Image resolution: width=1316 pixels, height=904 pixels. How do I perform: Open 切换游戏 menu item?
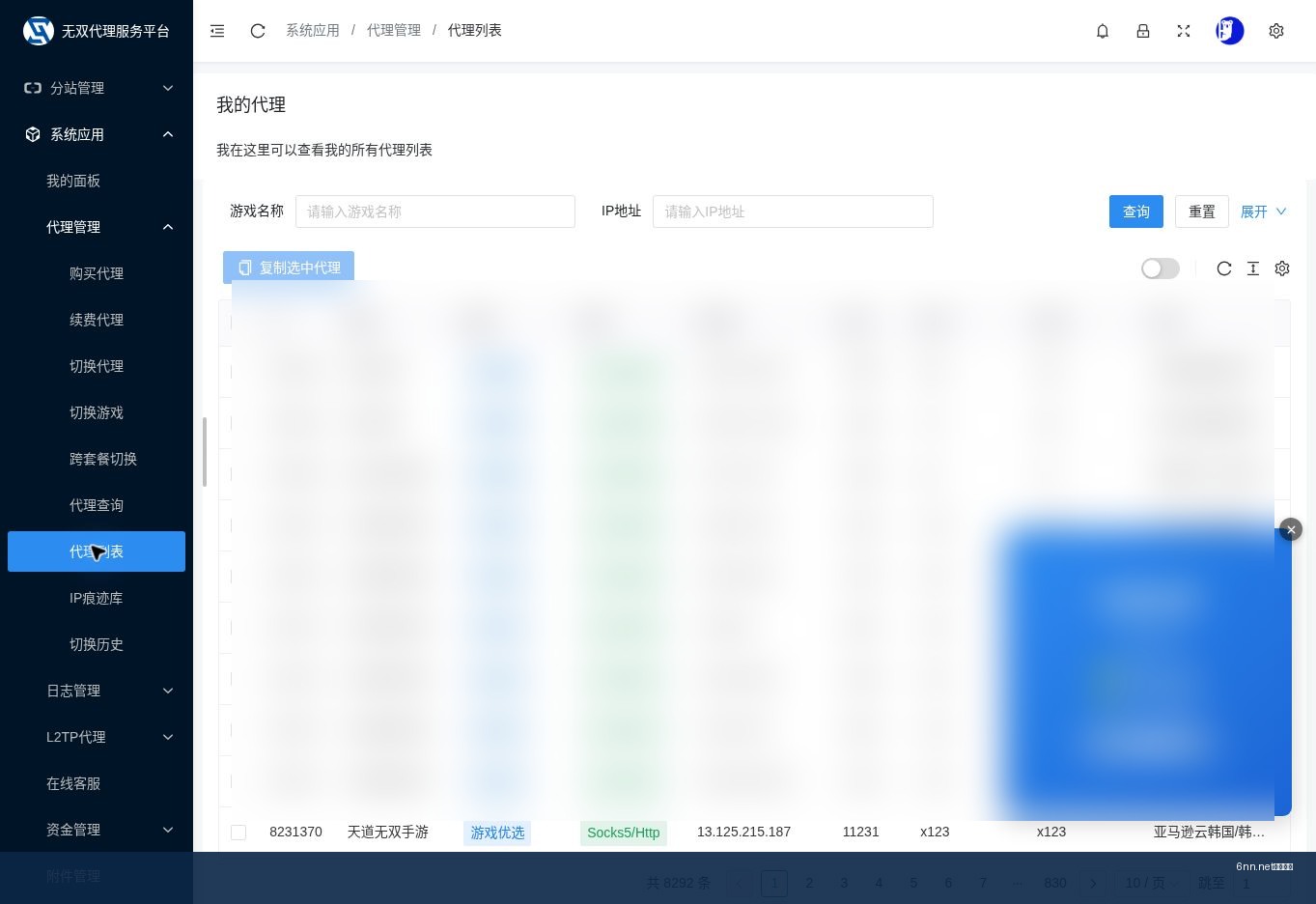pos(97,412)
